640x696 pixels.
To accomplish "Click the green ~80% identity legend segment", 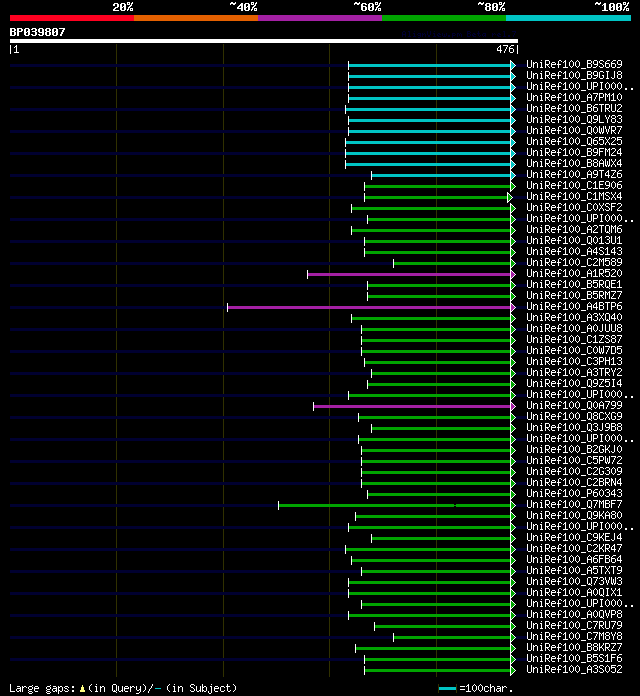I will tap(444, 18).
